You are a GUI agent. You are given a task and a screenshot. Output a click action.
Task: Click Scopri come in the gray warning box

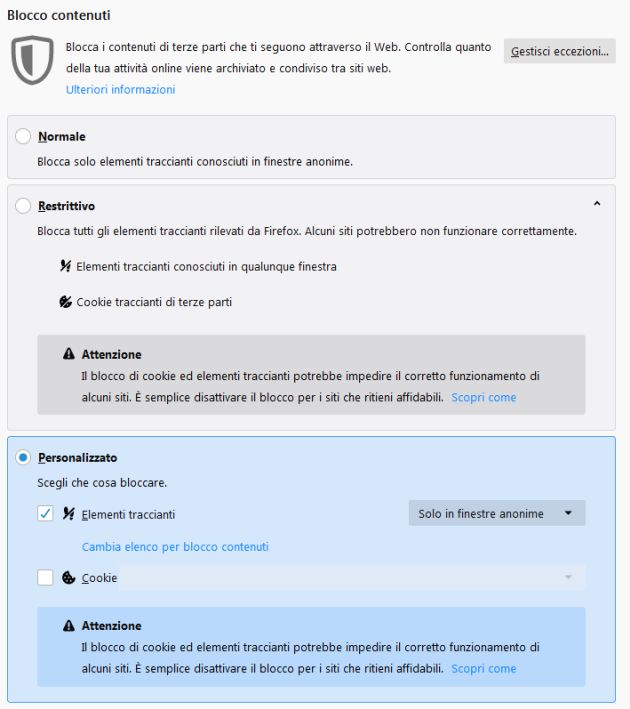pos(483,397)
